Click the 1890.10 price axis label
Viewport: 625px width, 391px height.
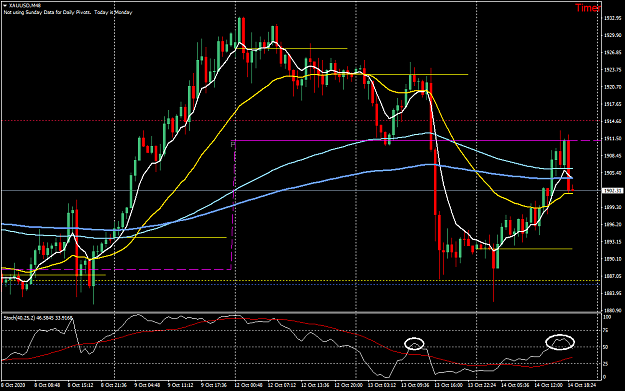tap(613, 259)
